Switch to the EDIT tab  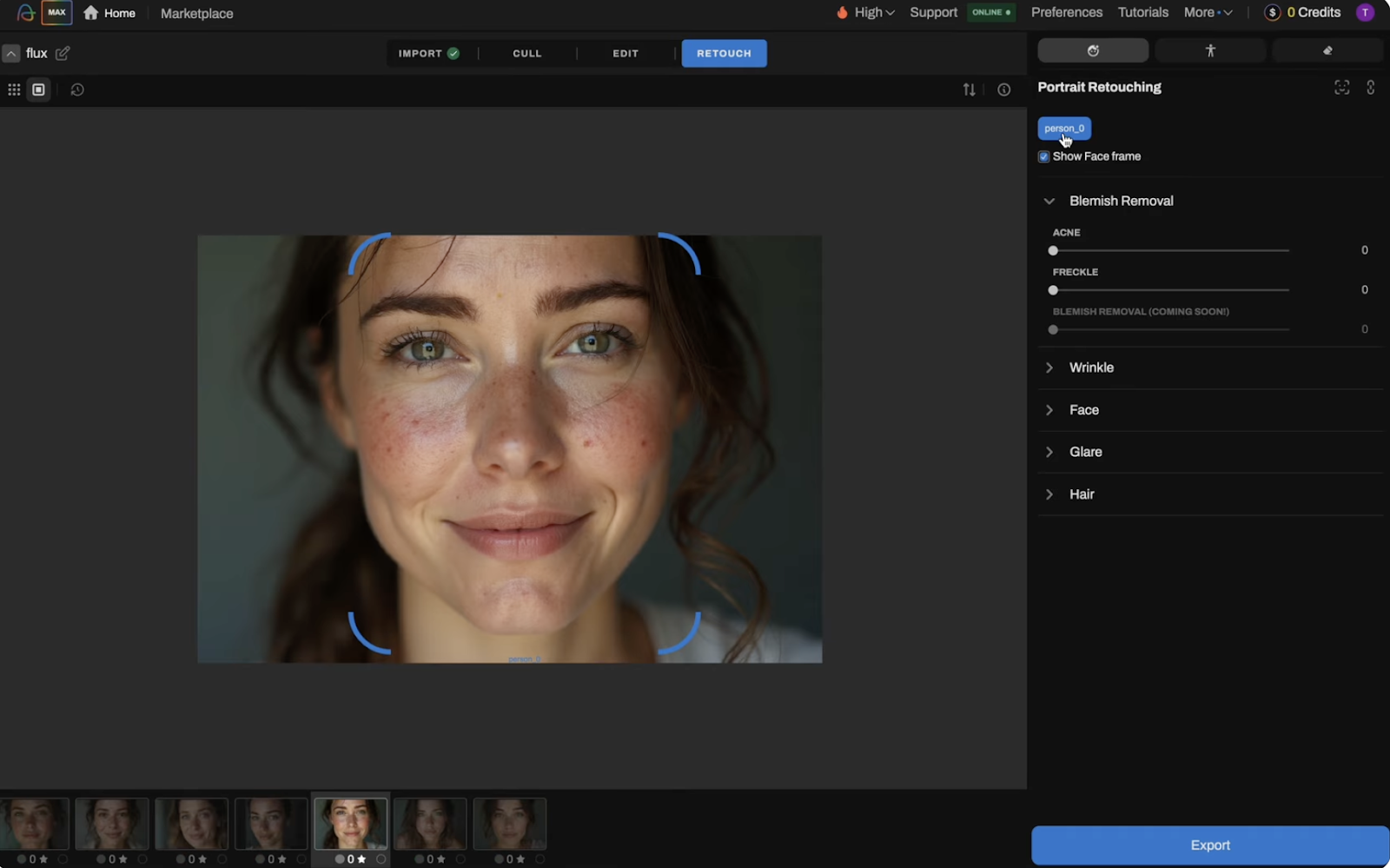coord(625,54)
